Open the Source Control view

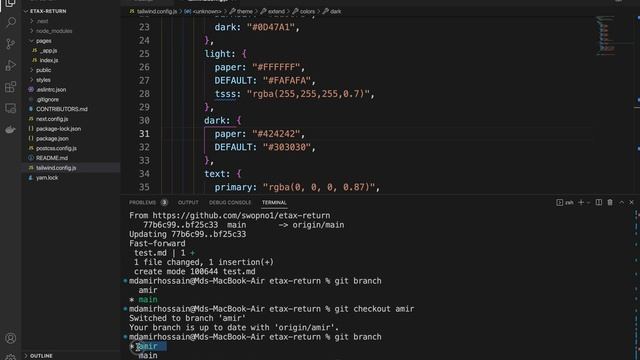point(11,44)
